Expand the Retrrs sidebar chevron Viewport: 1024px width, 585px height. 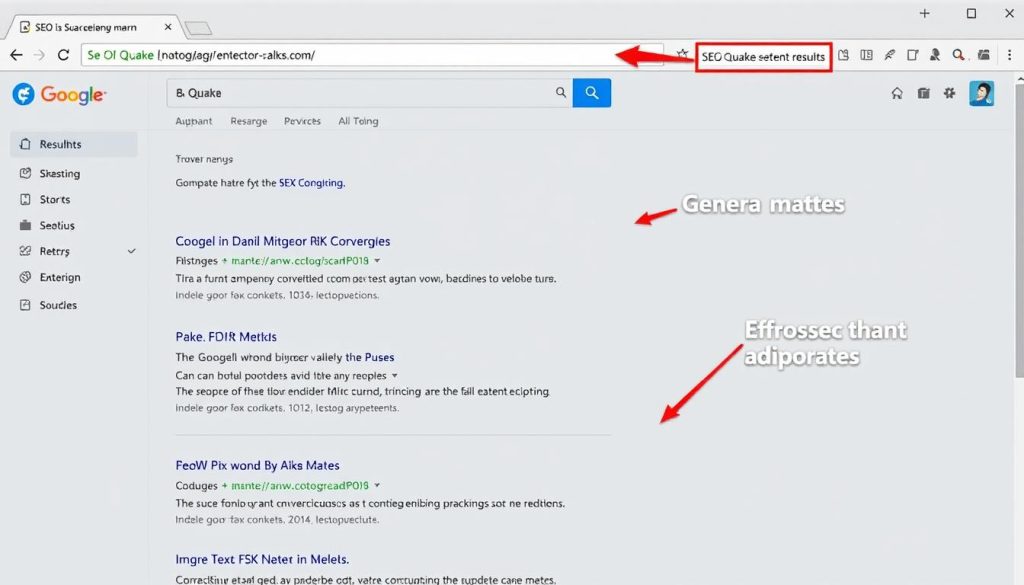[131, 251]
